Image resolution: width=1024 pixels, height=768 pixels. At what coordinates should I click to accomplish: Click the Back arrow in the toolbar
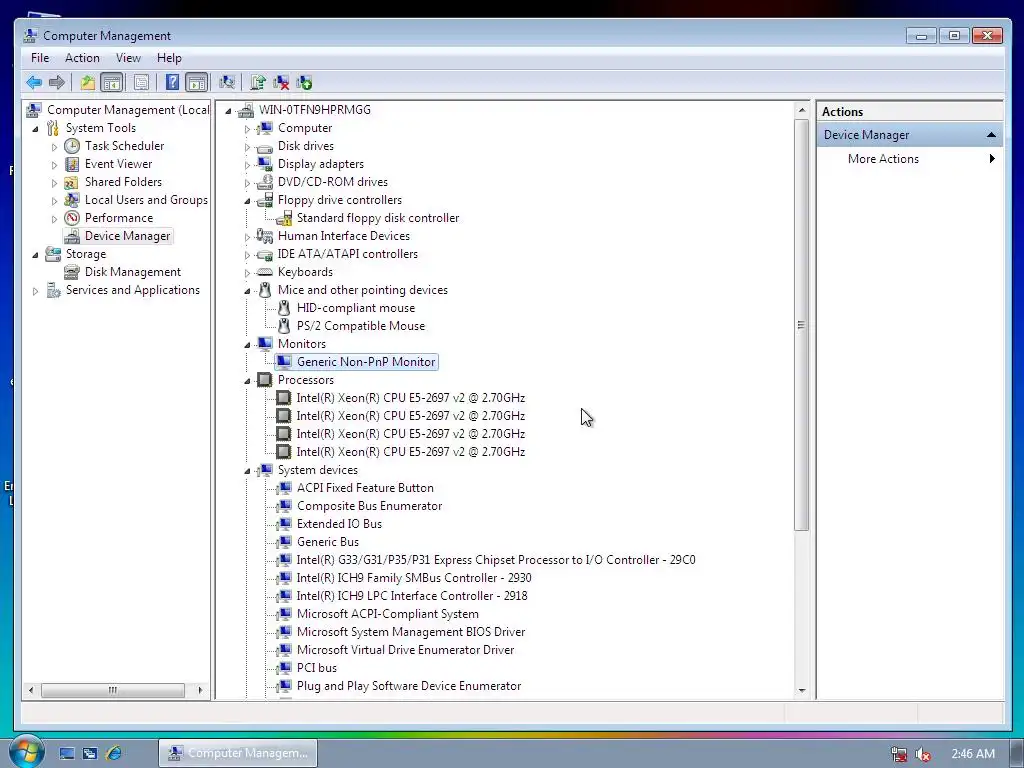pyautogui.click(x=34, y=82)
